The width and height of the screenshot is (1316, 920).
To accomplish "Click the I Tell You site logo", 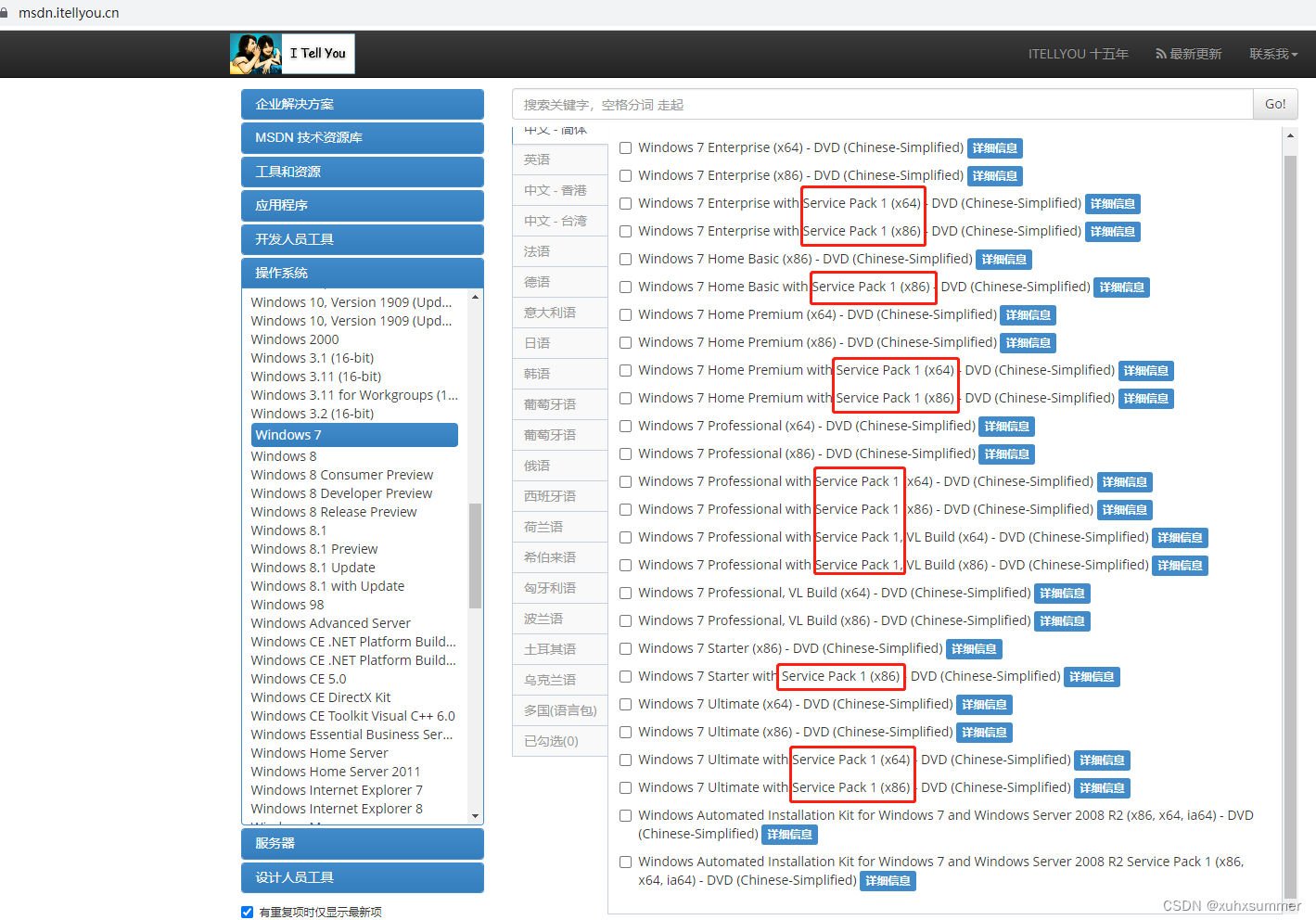I will pyautogui.click(x=292, y=54).
